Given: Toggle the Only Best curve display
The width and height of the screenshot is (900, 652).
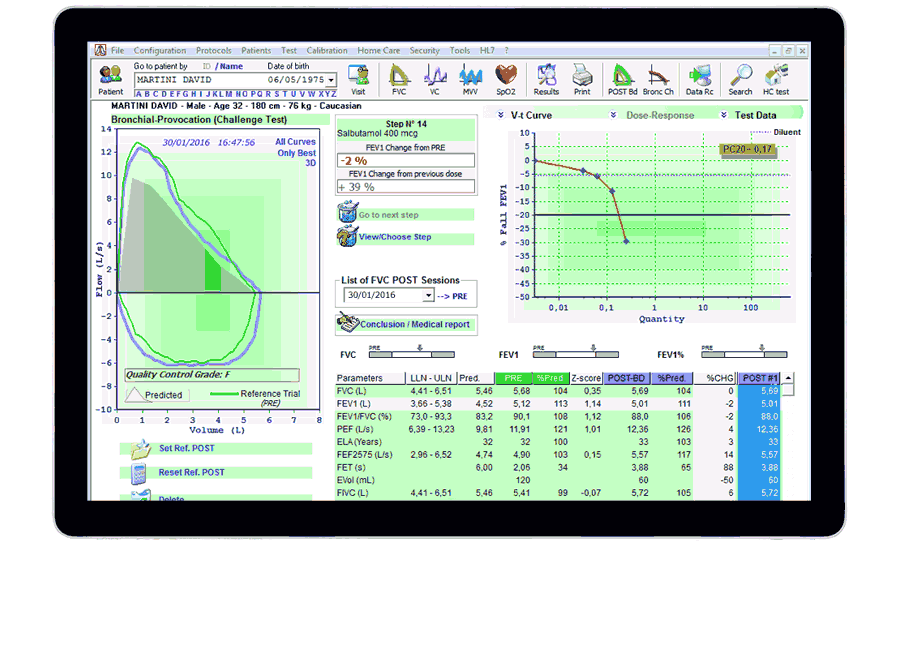Looking at the screenshot, I should (x=296, y=153).
